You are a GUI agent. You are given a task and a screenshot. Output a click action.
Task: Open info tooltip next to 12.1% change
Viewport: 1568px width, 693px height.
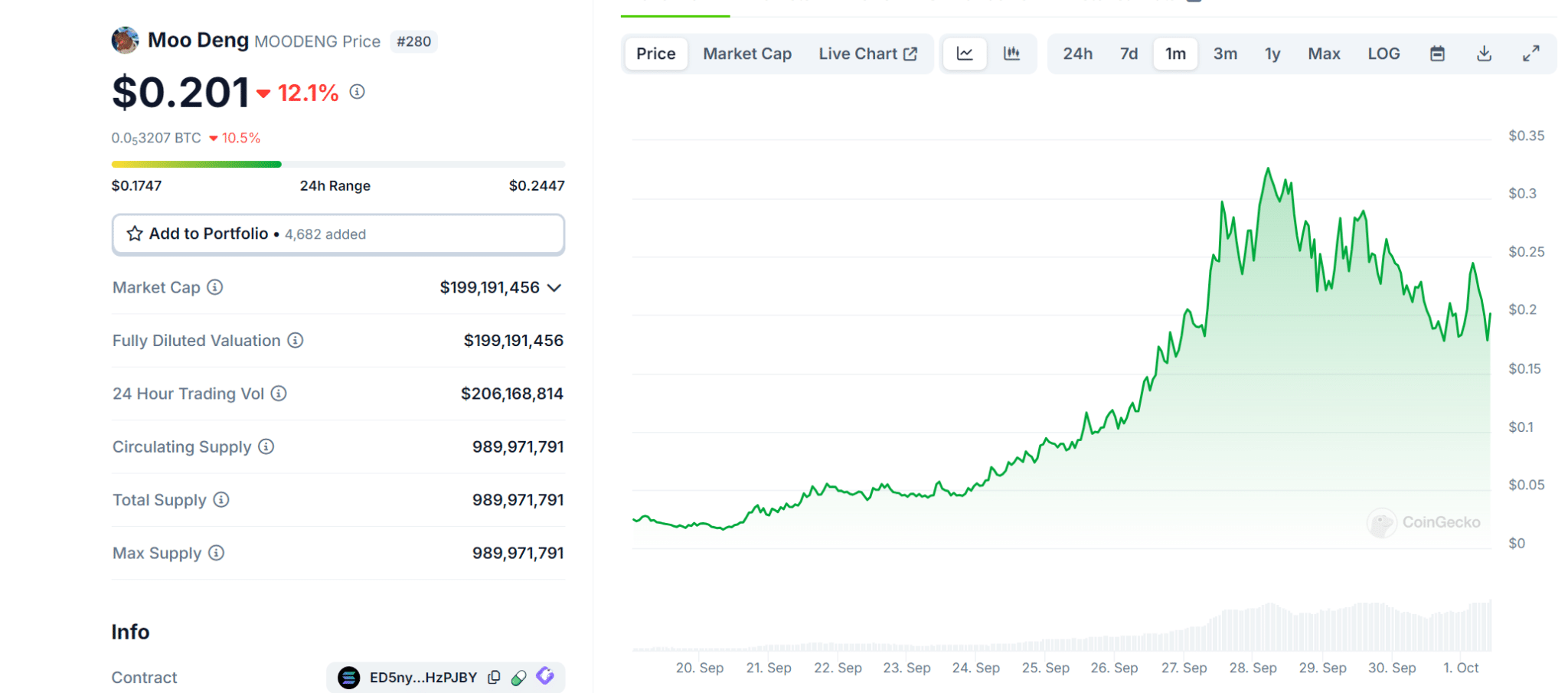[x=357, y=92]
